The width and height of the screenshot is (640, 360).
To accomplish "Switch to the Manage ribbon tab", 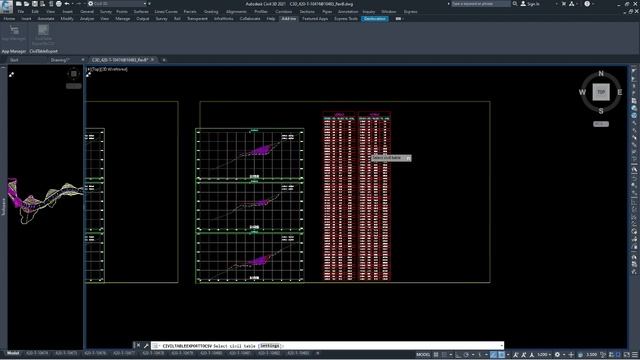I will [x=122, y=19].
